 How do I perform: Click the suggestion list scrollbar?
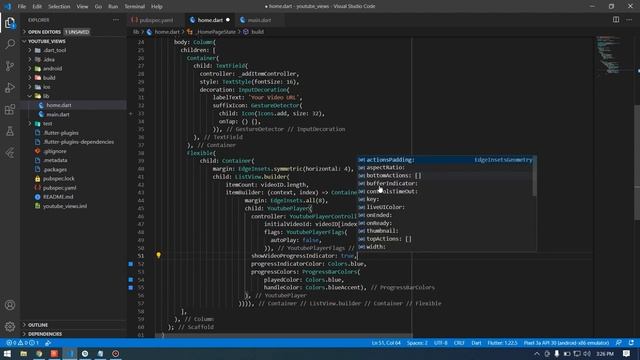point(535,176)
